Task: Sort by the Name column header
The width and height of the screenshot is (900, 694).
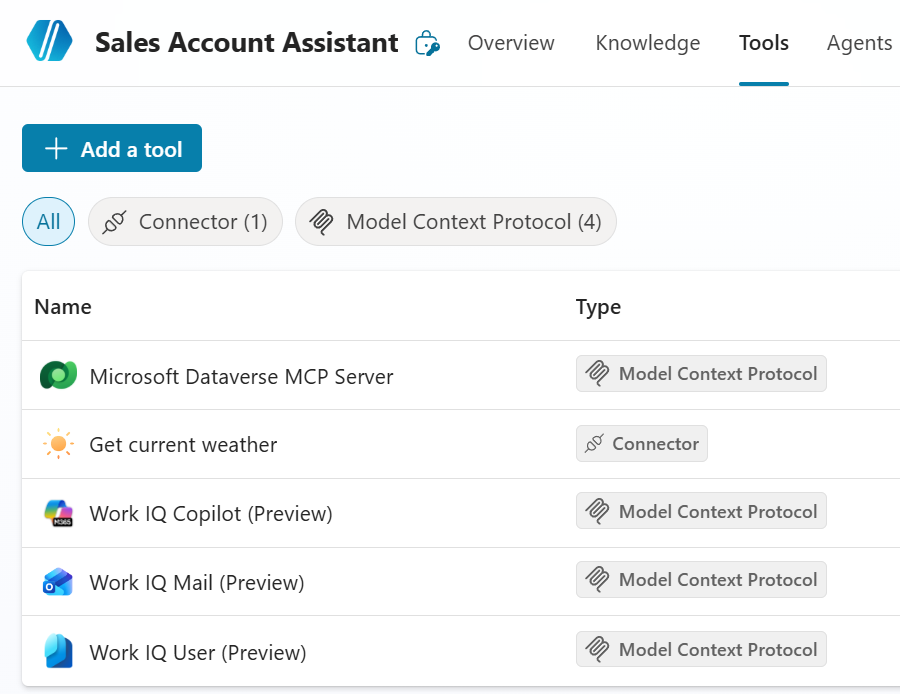Action: pos(63,307)
